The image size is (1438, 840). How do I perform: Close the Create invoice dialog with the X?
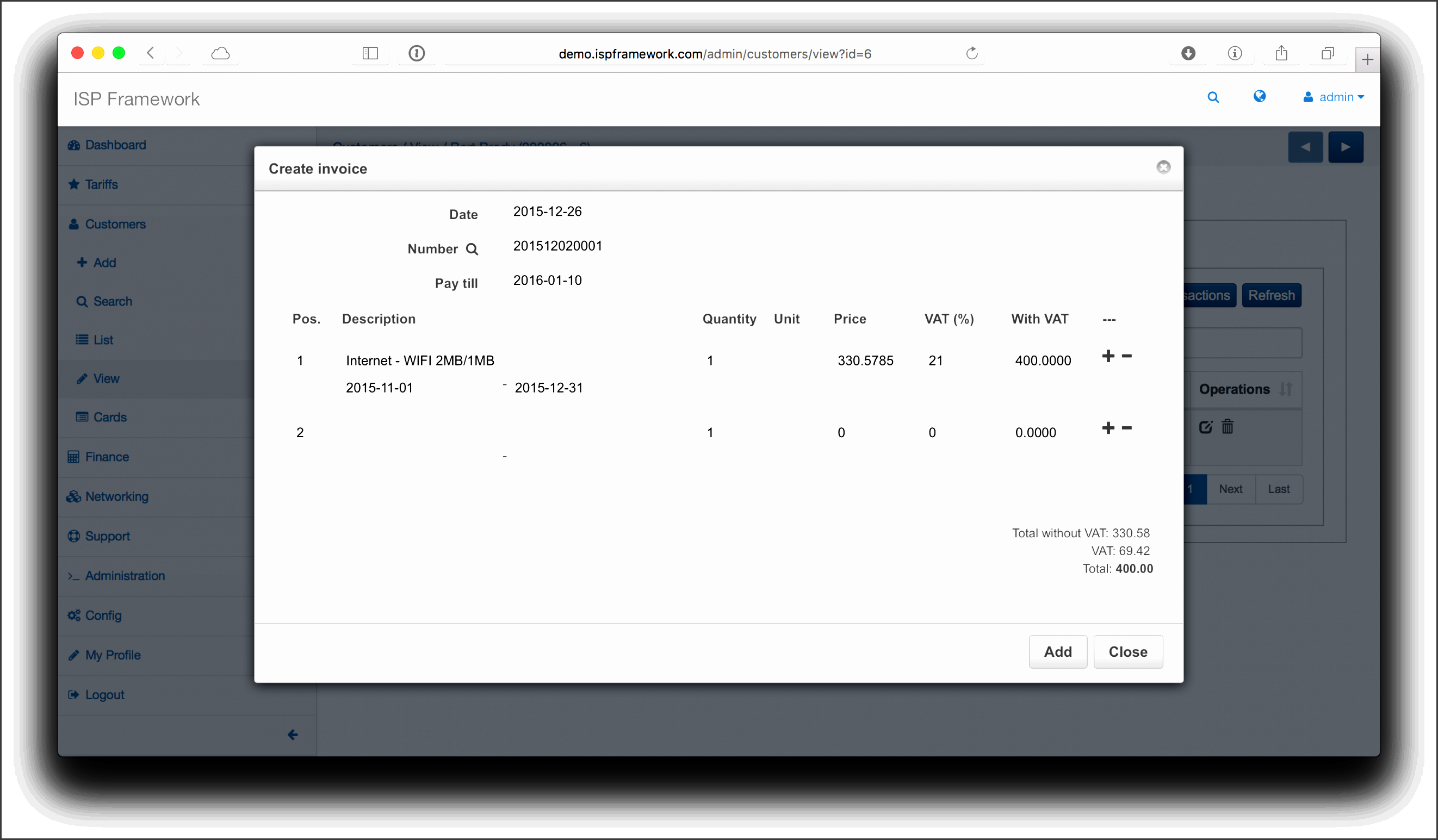[1163, 167]
